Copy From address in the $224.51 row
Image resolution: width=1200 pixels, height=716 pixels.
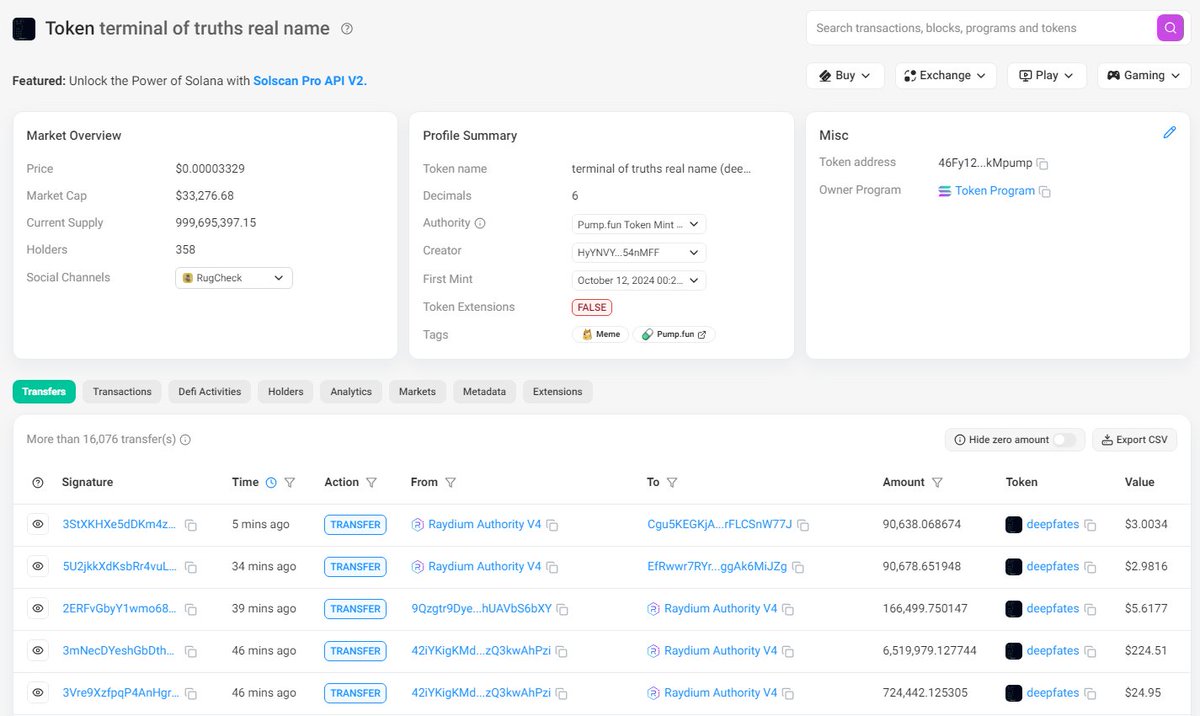coord(561,651)
